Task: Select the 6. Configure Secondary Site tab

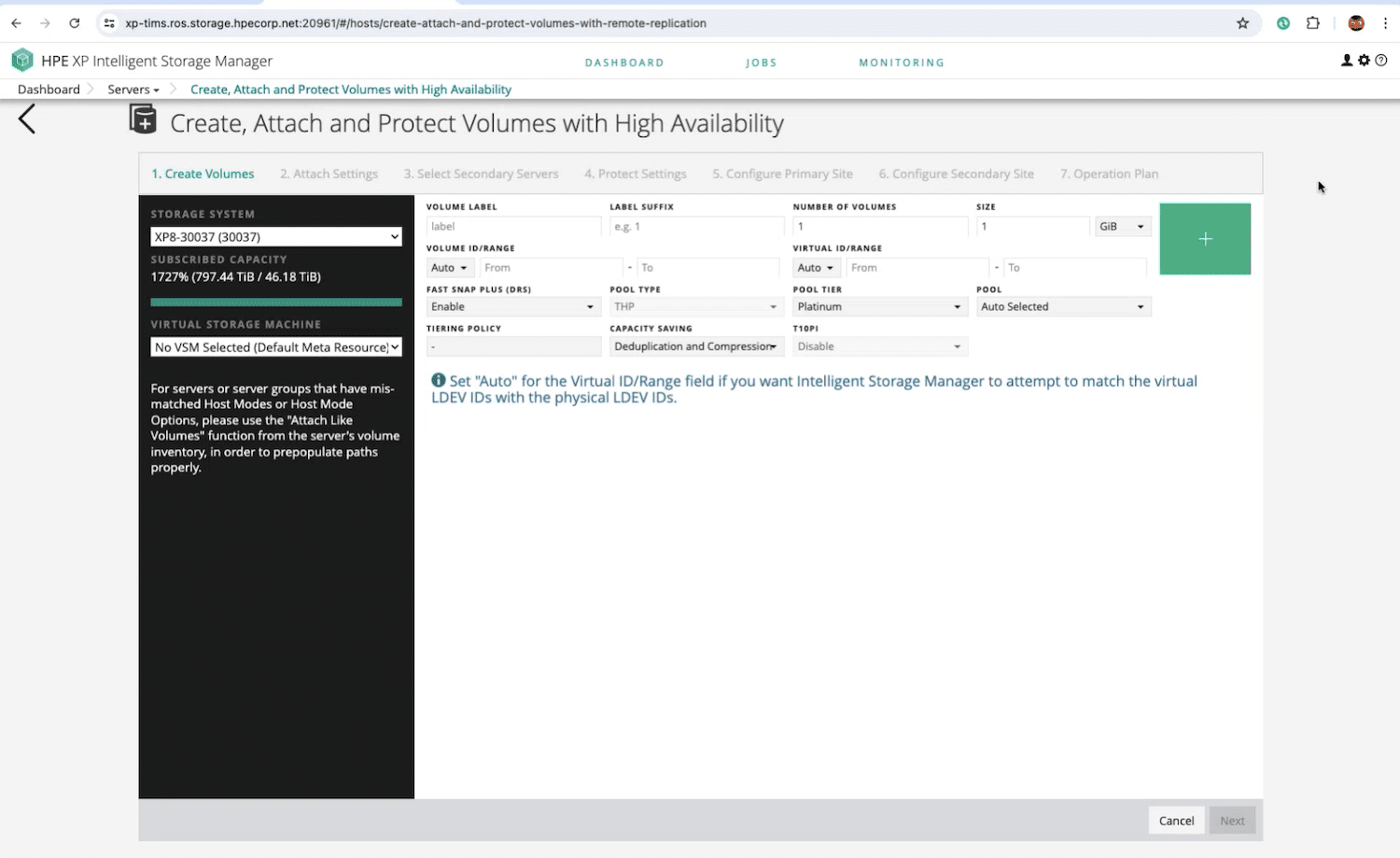Action: pos(956,174)
